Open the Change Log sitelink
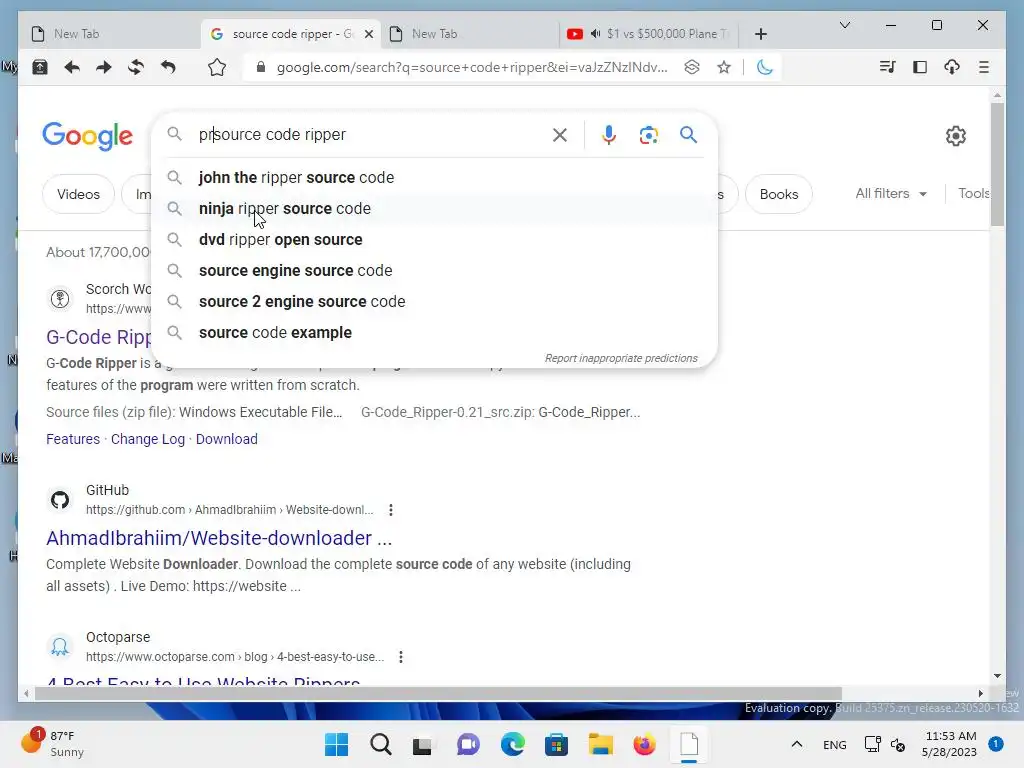Viewport: 1024px width, 768px height. (148, 440)
